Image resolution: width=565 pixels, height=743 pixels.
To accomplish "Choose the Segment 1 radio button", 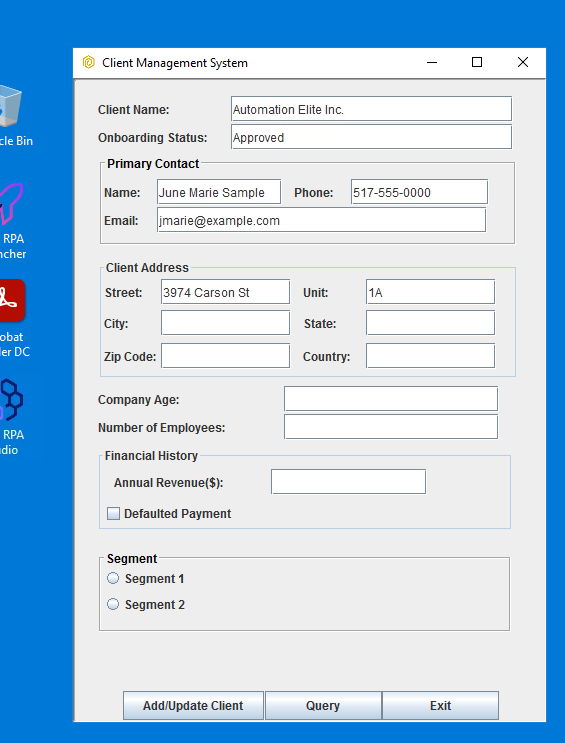I will [113, 579].
